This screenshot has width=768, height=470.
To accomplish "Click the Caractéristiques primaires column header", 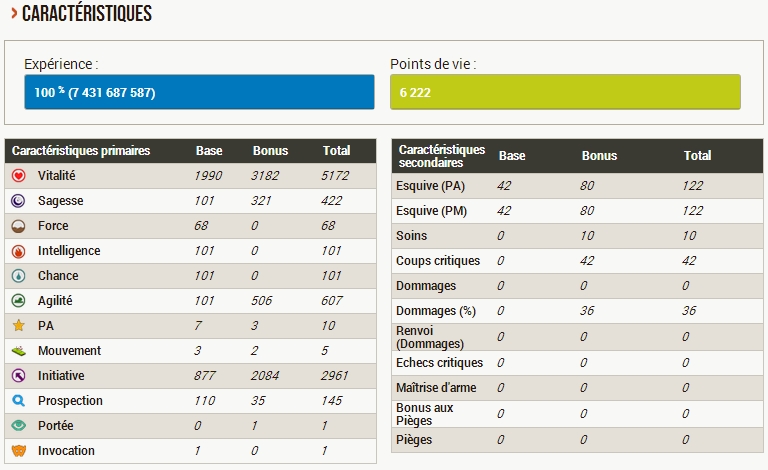I will tap(81, 151).
